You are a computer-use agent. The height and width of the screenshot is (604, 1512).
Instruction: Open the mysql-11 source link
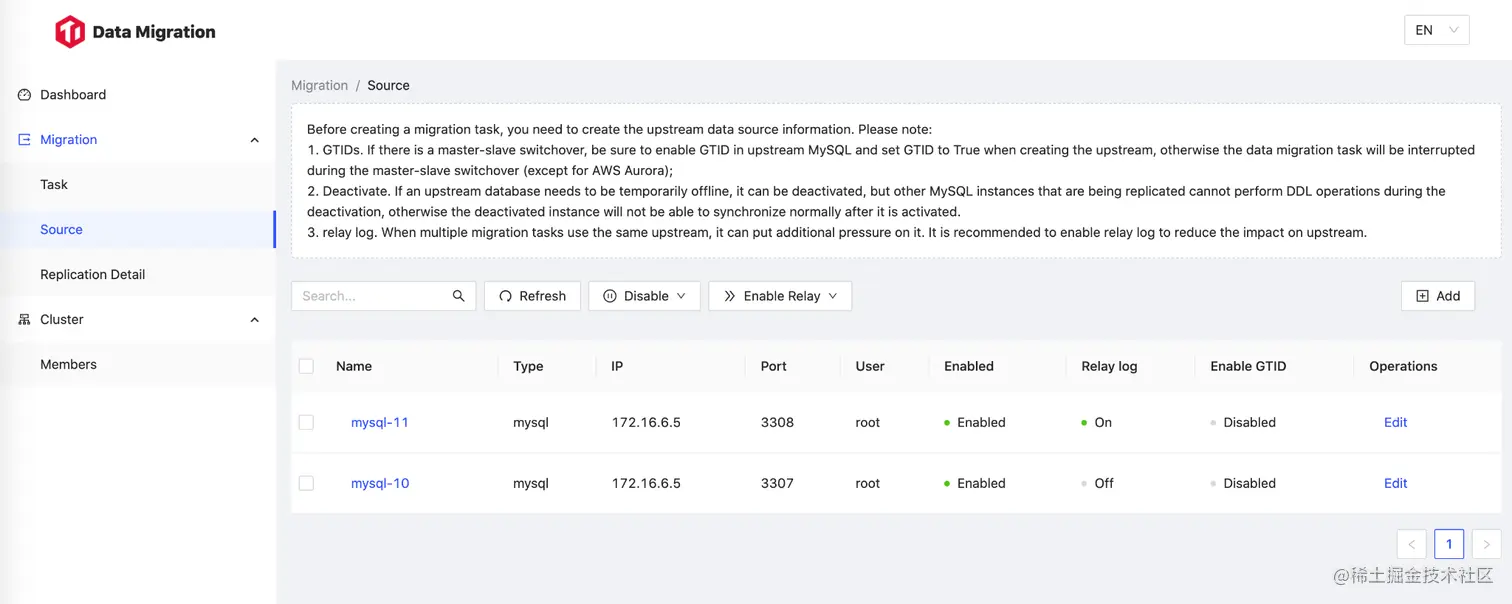pos(380,422)
